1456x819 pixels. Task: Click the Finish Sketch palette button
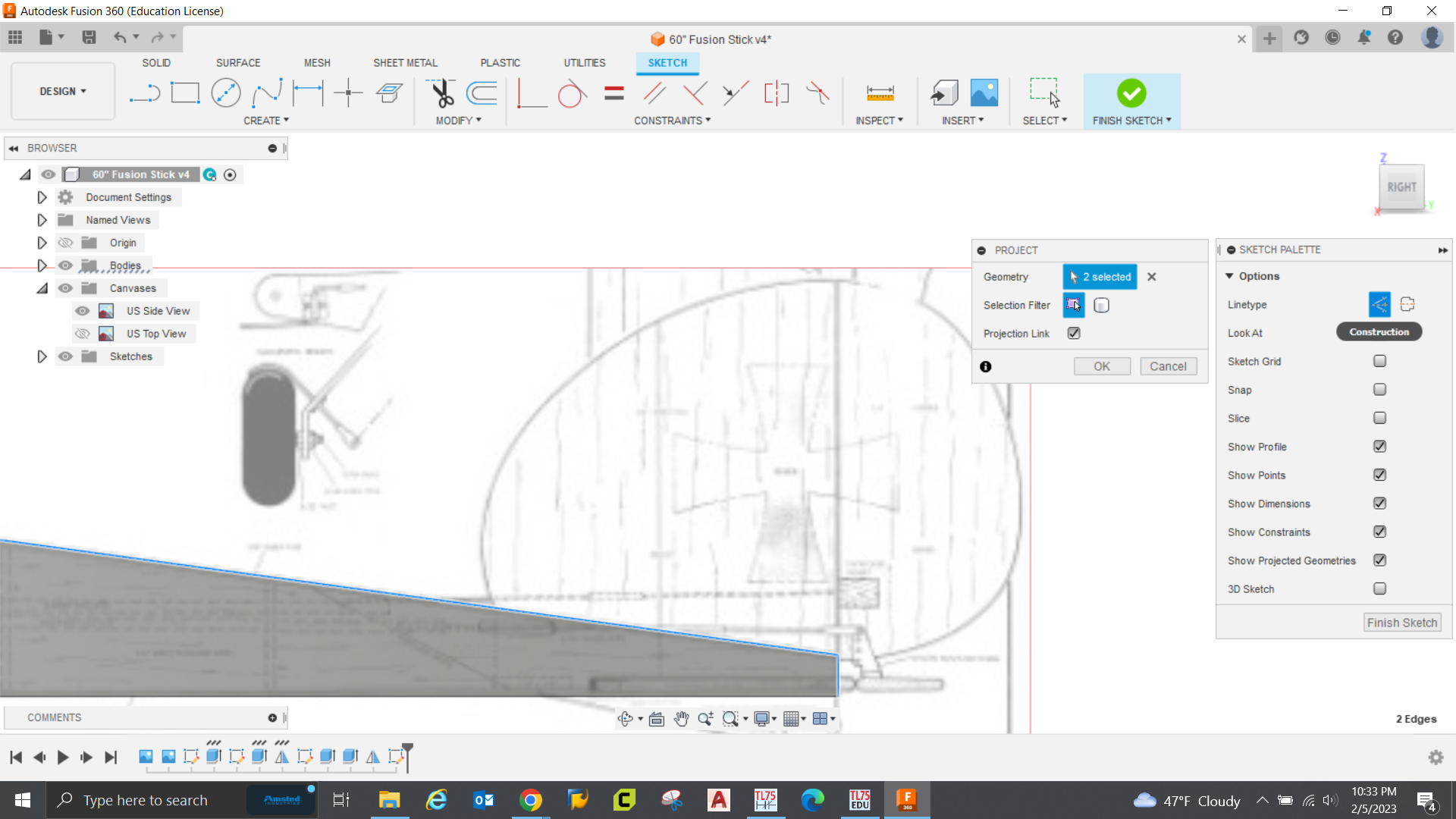pyautogui.click(x=1401, y=623)
